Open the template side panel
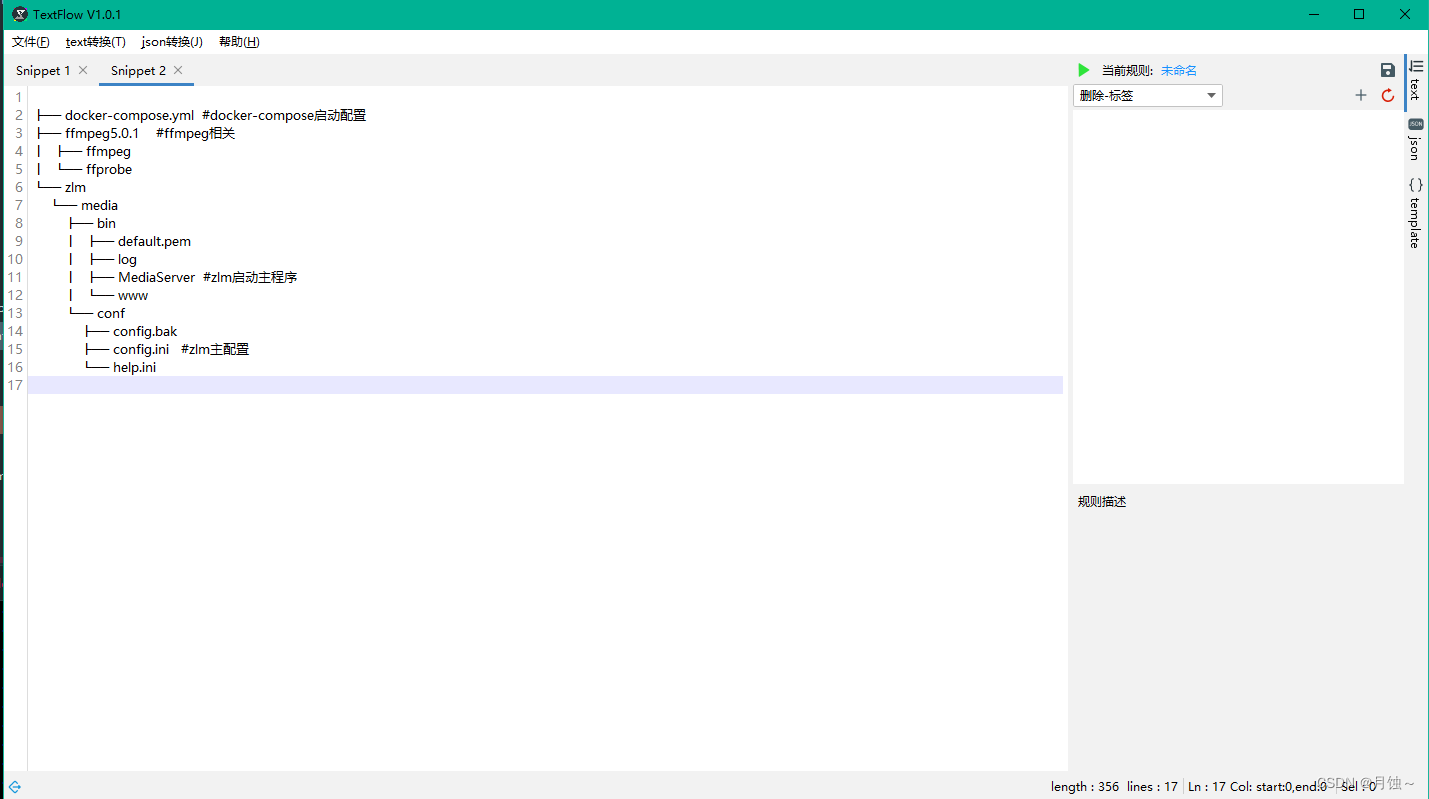Screen dimensions: 1429x799 click(x=1415, y=213)
